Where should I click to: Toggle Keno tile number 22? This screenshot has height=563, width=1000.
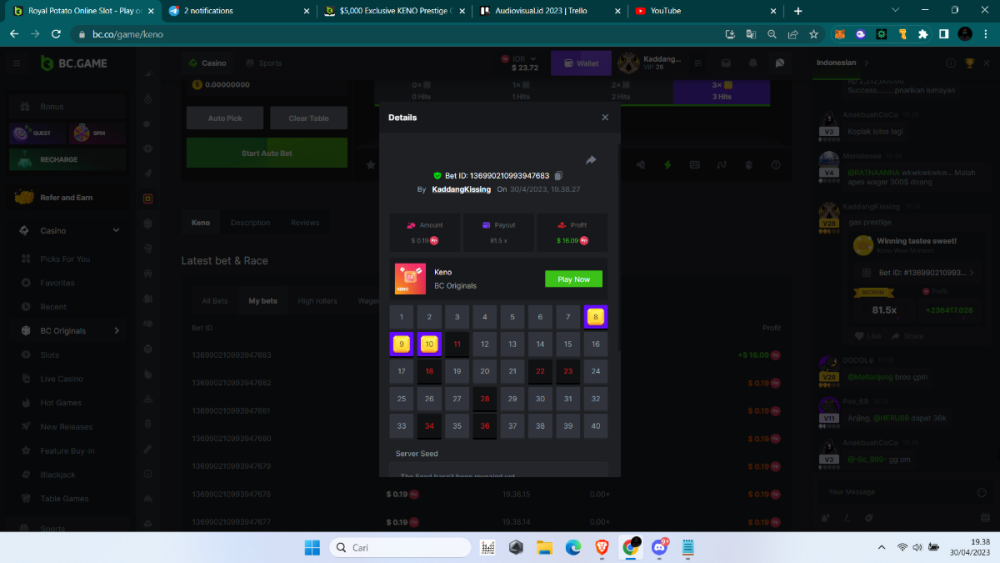[540, 371]
